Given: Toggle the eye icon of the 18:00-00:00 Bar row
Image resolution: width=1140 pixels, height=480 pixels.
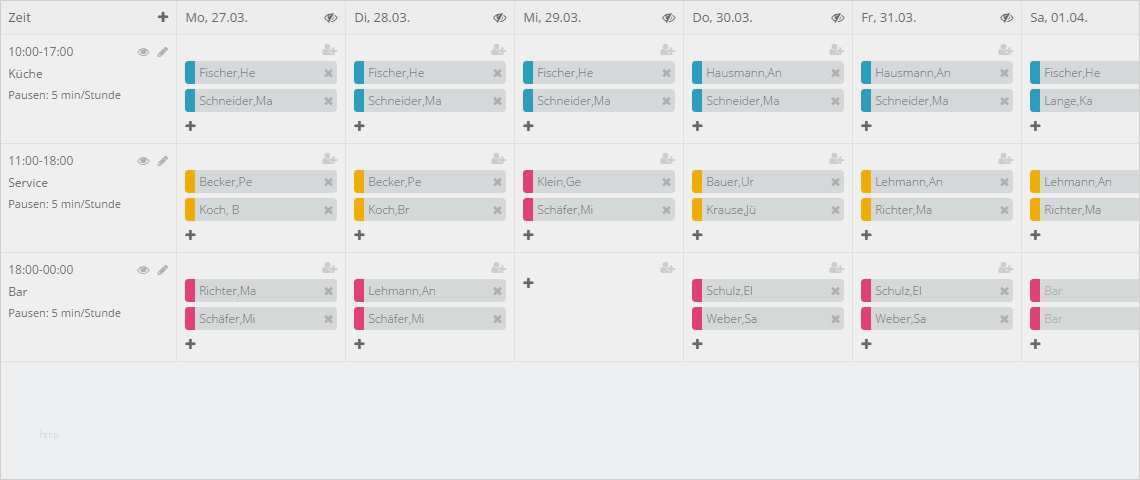Looking at the screenshot, I should 143,270.
